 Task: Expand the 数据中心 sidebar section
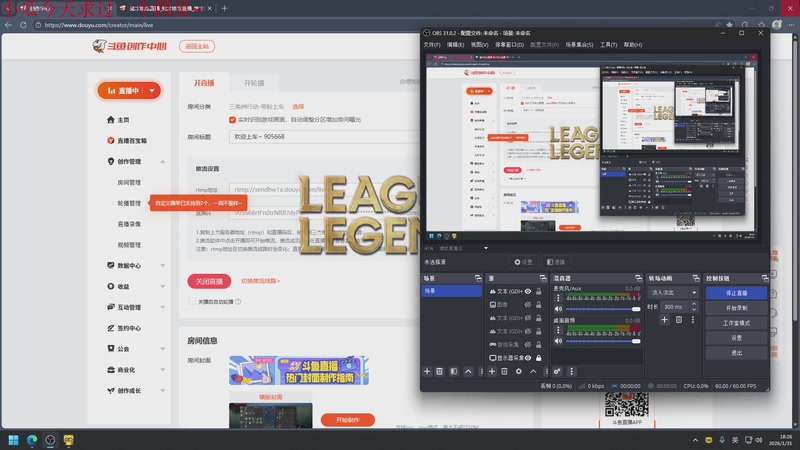pyautogui.click(x=162, y=265)
